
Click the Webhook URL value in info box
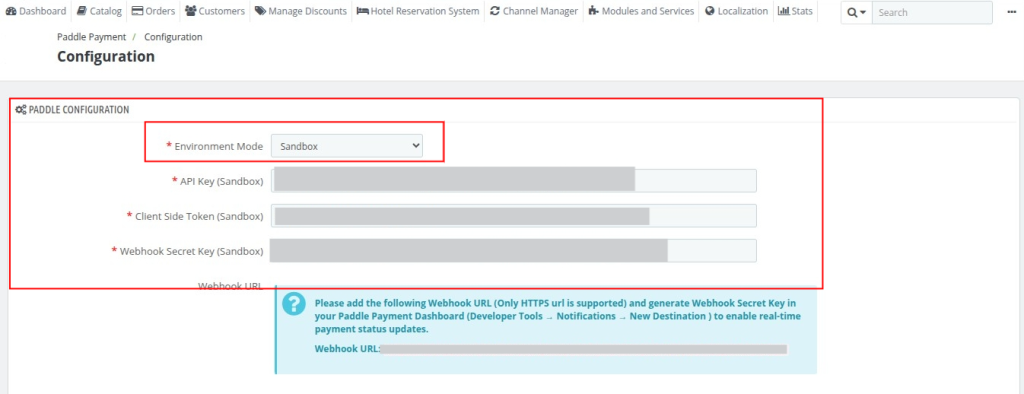584,349
